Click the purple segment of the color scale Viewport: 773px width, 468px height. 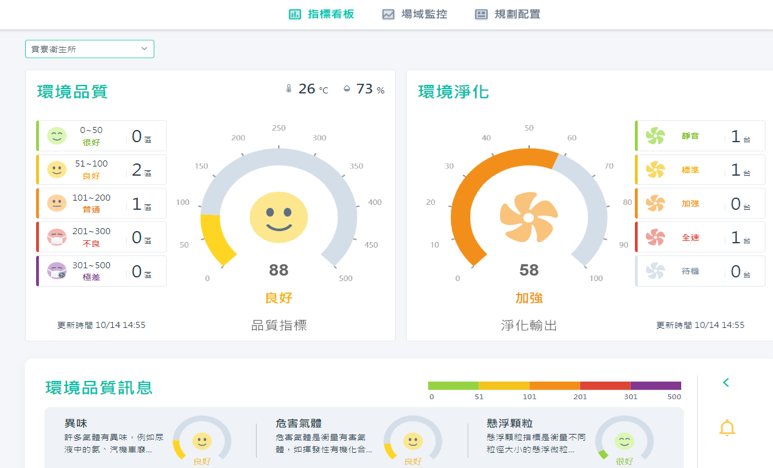656,386
